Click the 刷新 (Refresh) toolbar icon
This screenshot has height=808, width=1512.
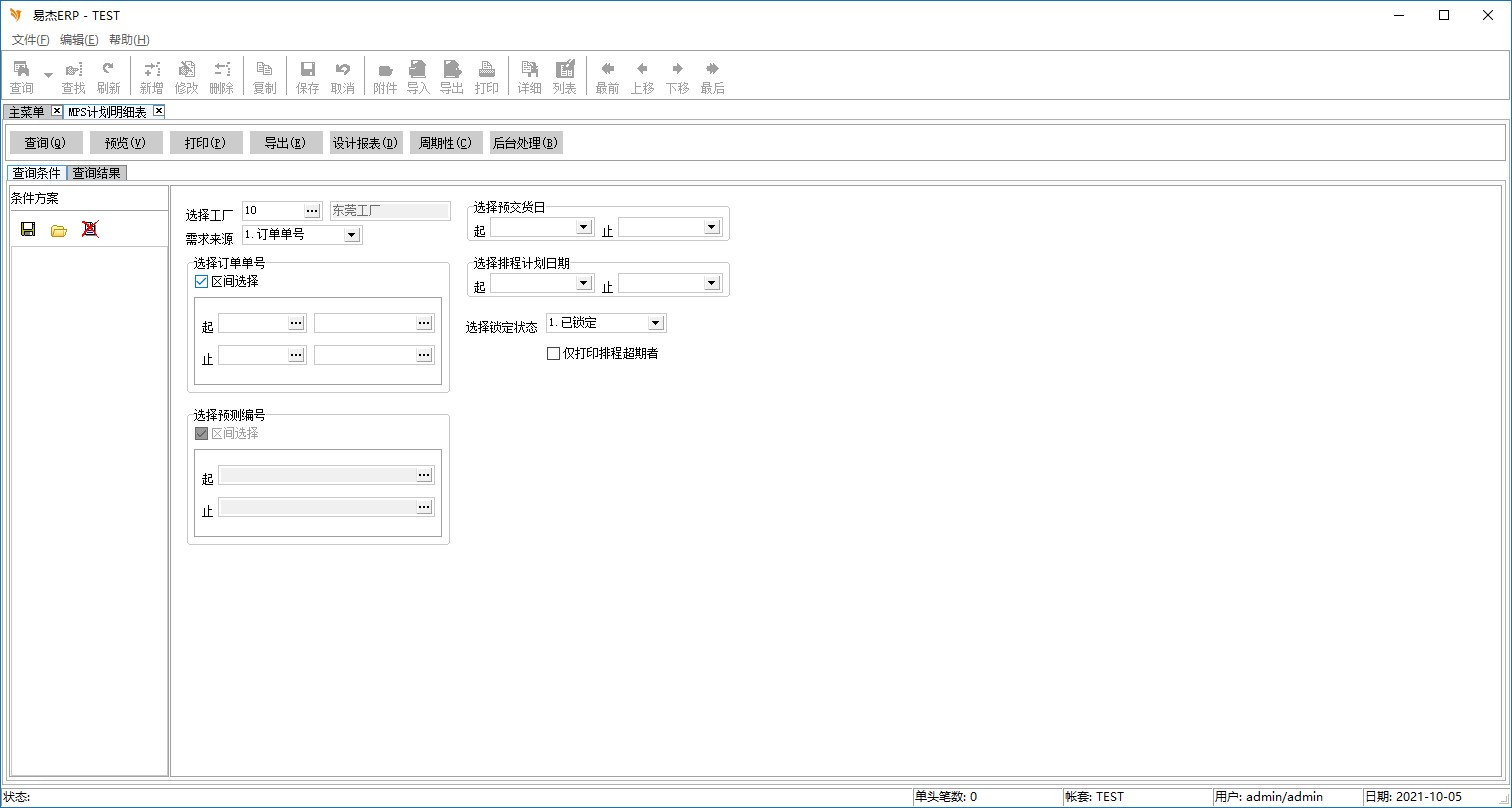click(108, 77)
